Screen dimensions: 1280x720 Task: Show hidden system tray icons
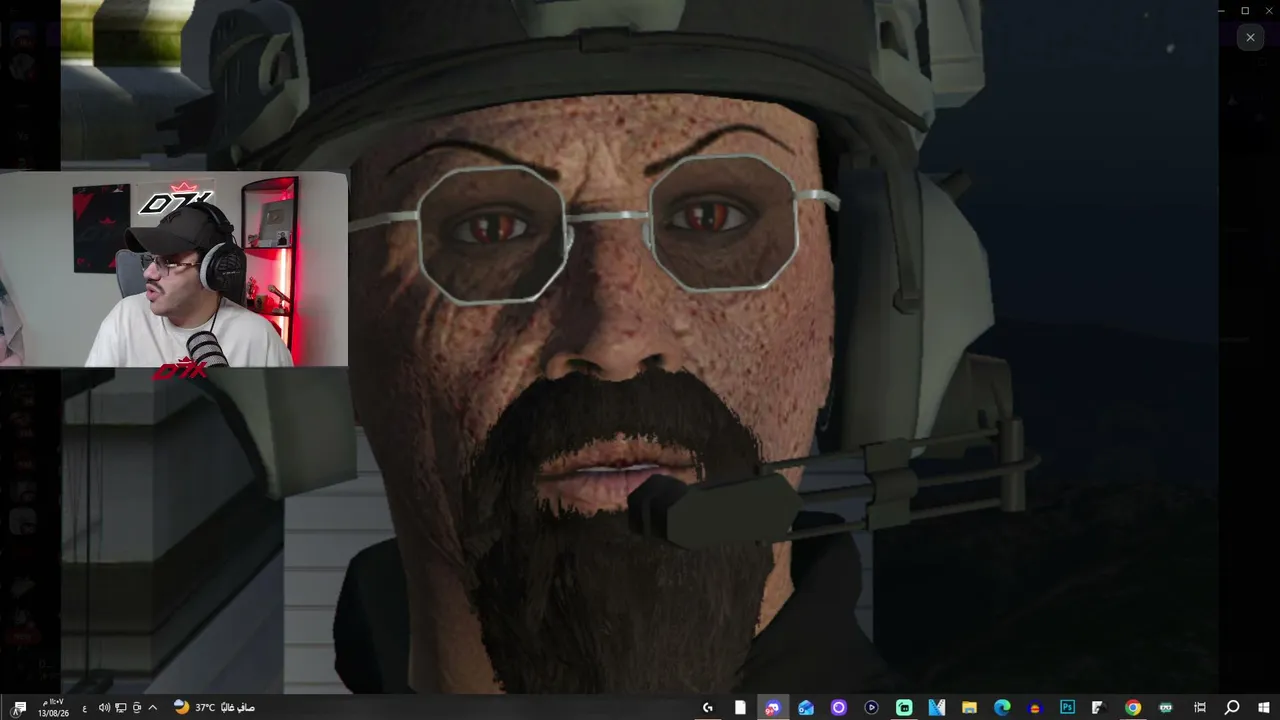pos(153,708)
